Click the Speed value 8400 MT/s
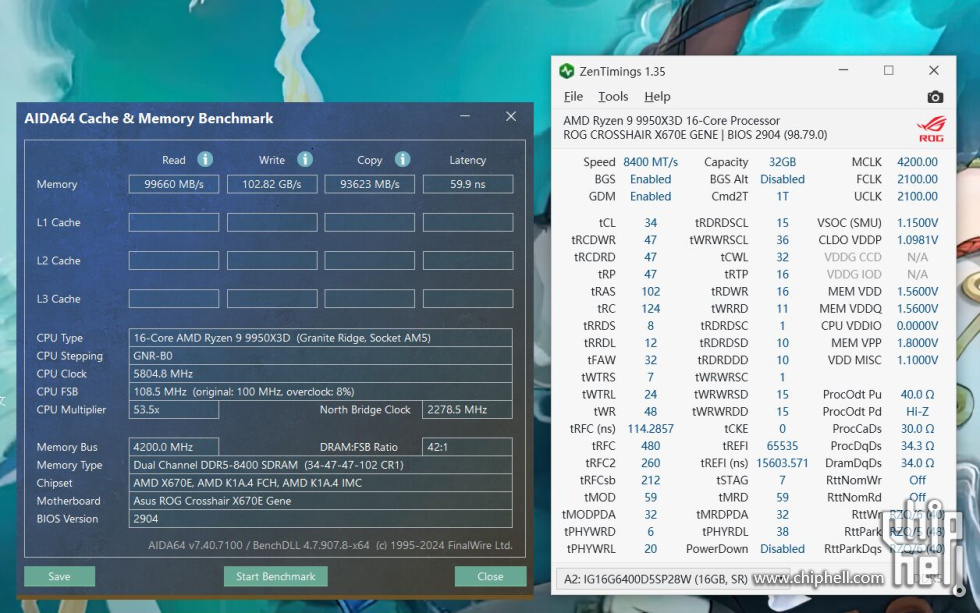980x613 pixels. tap(651, 162)
